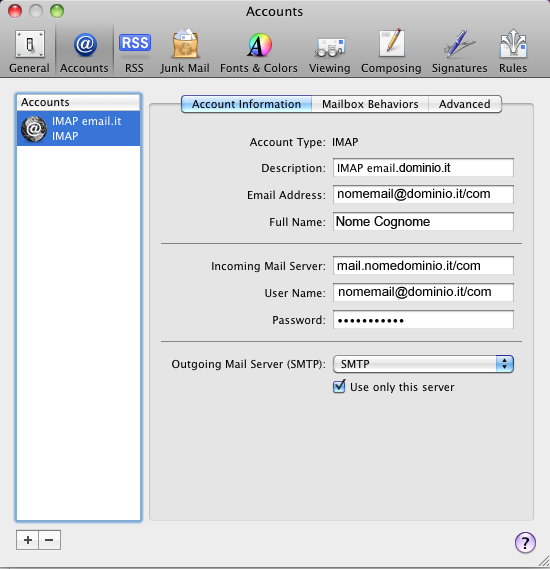Switch to the Mailbox Behaviors tab
The height and width of the screenshot is (569, 550).
pos(370,104)
